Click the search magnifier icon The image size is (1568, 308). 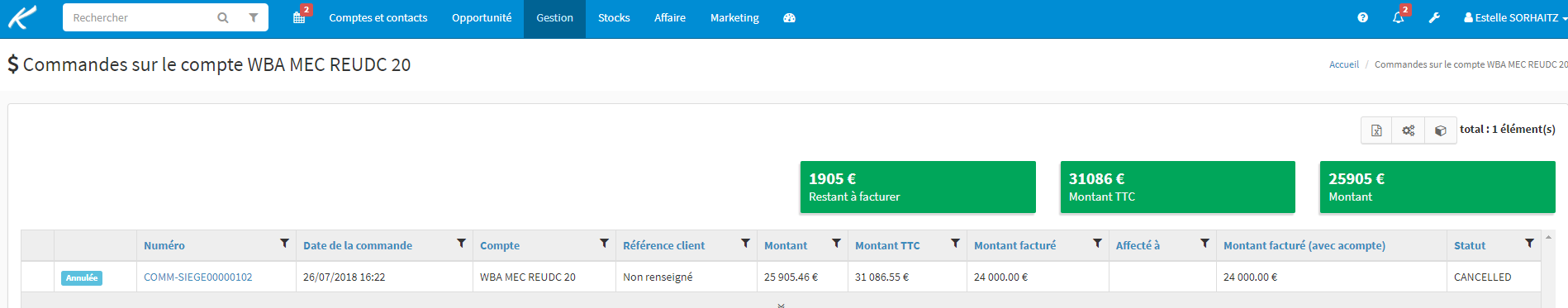click(x=223, y=17)
